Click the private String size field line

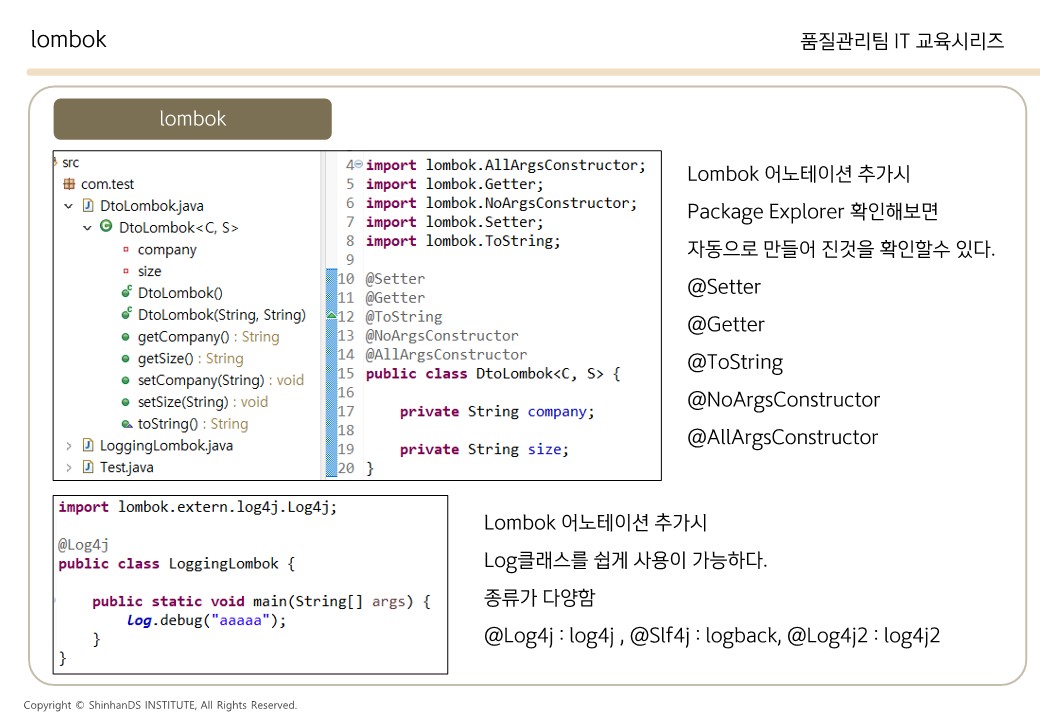tap(484, 450)
